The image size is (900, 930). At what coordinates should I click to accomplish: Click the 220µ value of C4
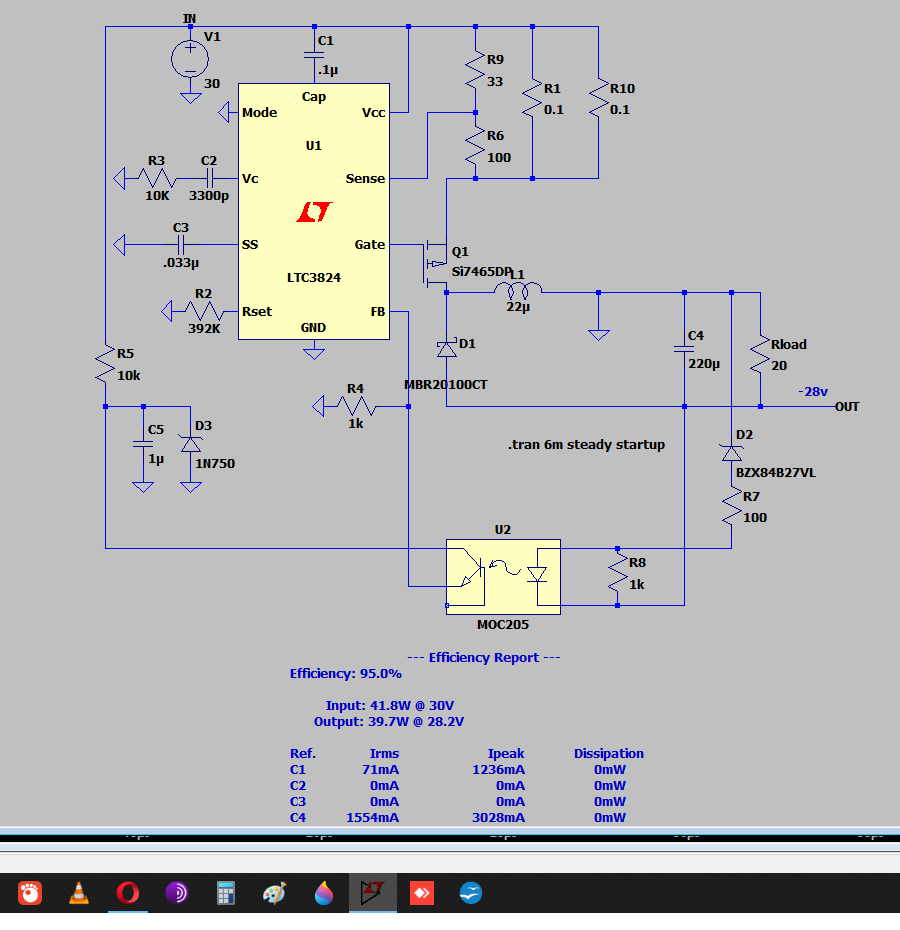point(704,364)
